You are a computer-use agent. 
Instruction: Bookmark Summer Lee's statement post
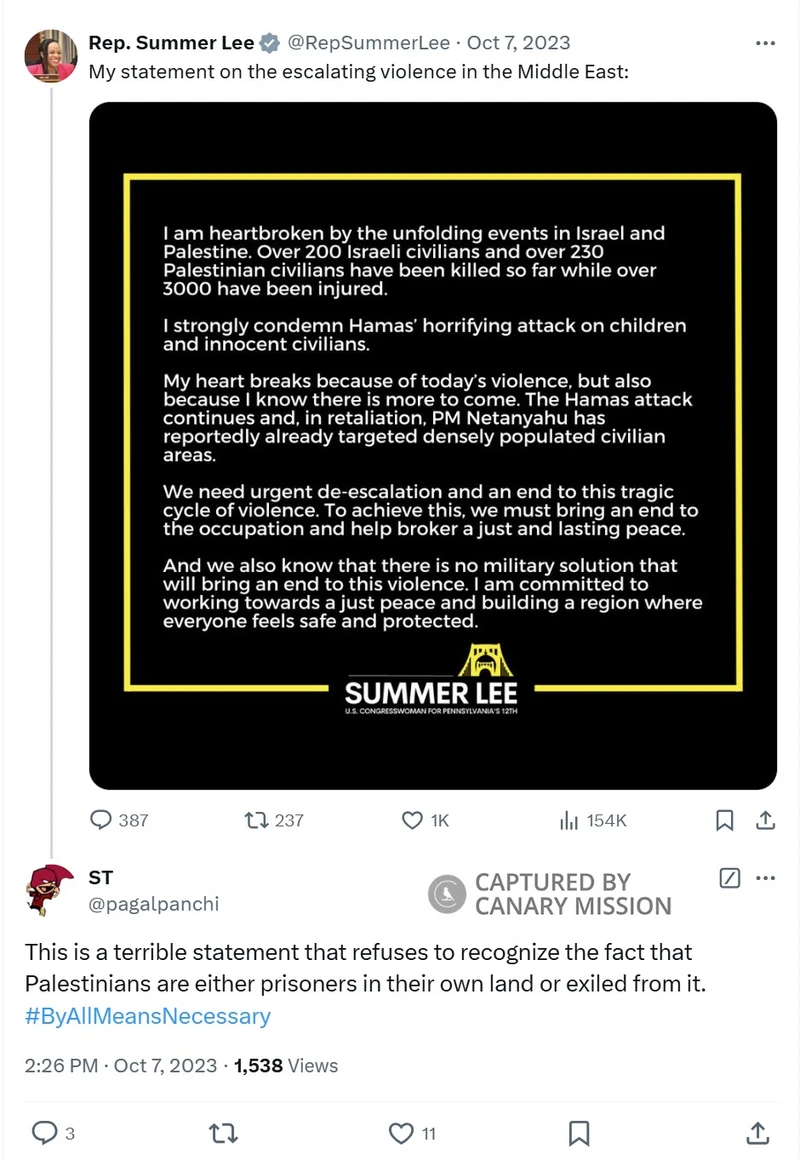[x=725, y=820]
